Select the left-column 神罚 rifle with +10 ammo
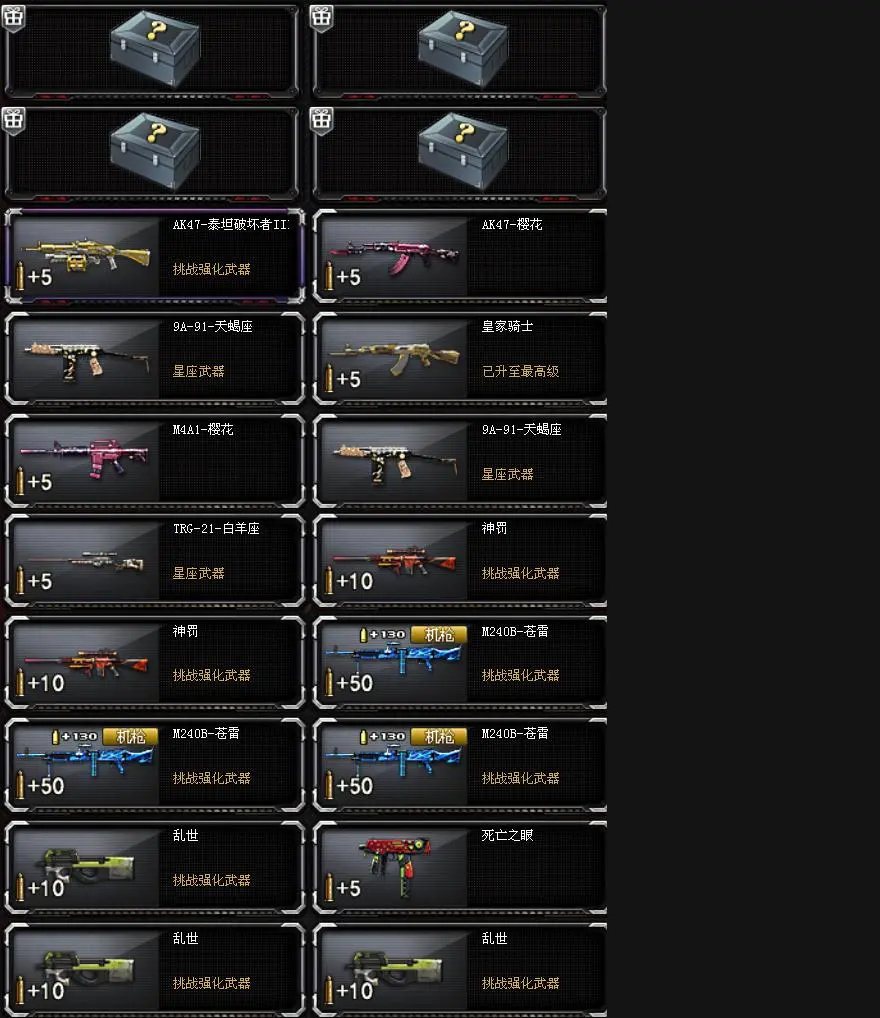 click(x=155, y=662)
